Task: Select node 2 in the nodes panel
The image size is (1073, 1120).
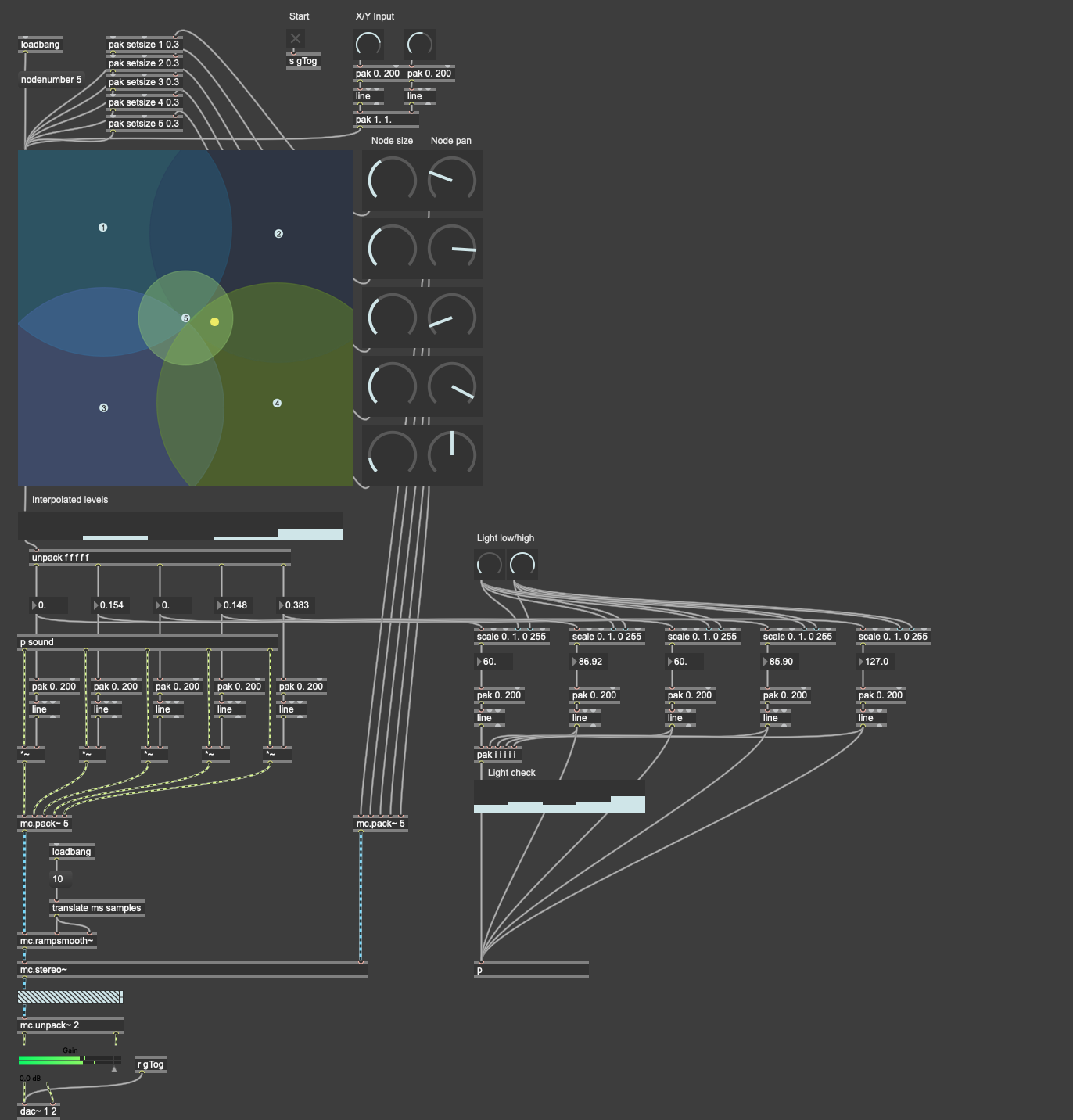Action: (278, 234)
